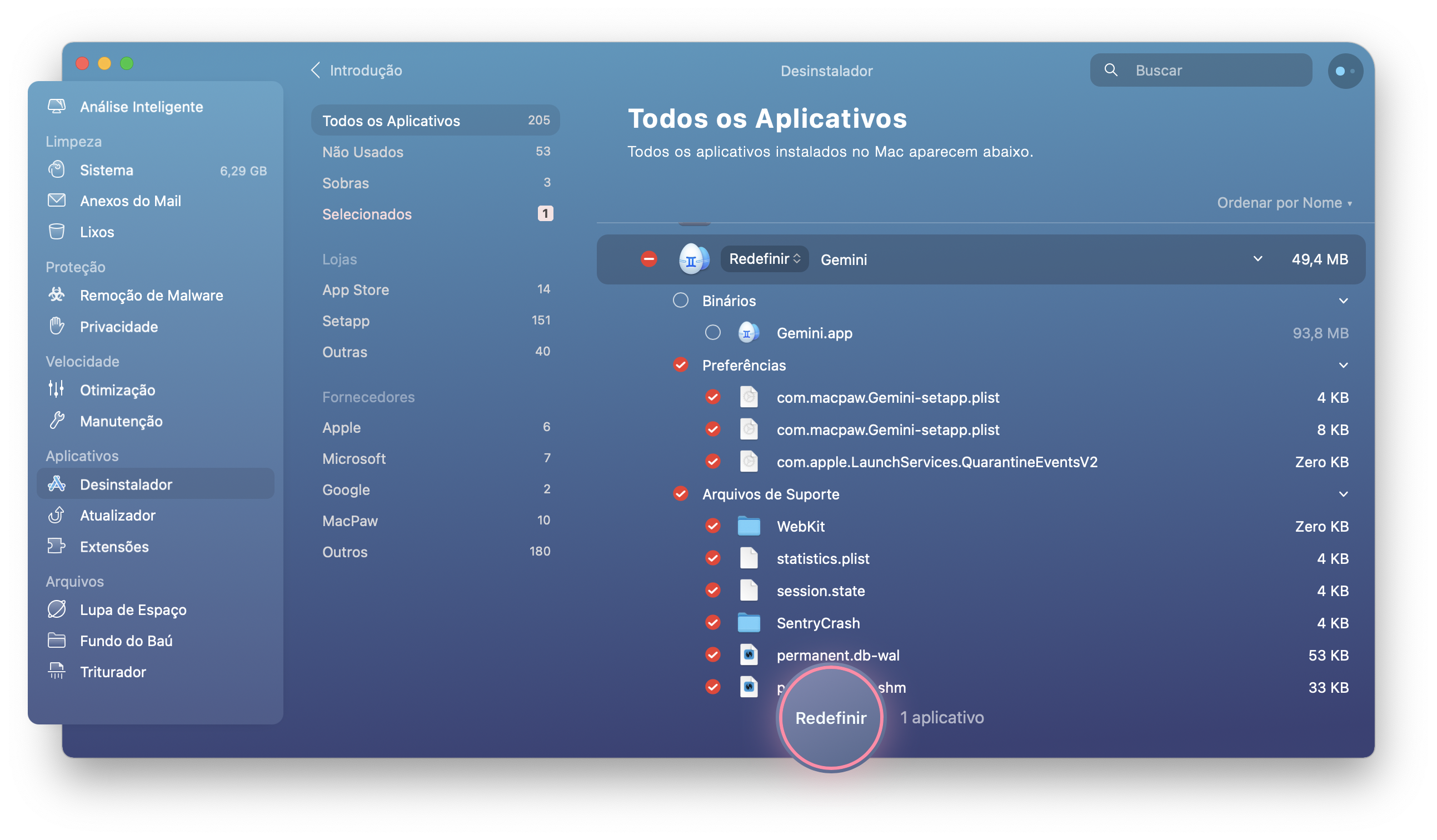Image resolution: width=1437 pixels, height=840 pixels.
Task: Select the Não Usados category
Action: pos(435,152)
